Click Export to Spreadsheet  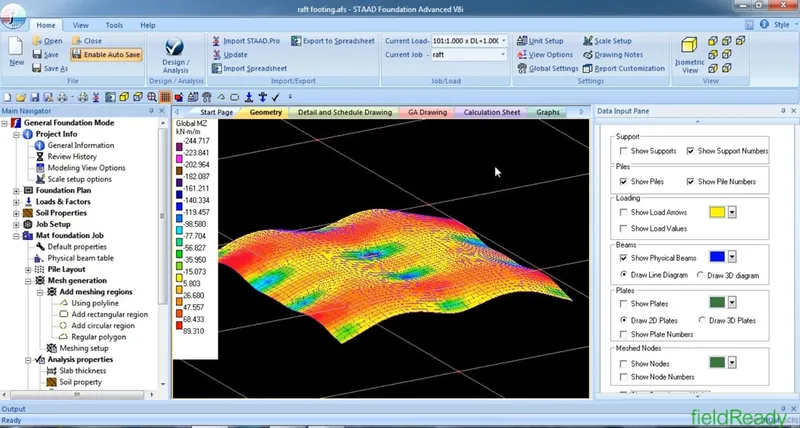pos(333,41)
